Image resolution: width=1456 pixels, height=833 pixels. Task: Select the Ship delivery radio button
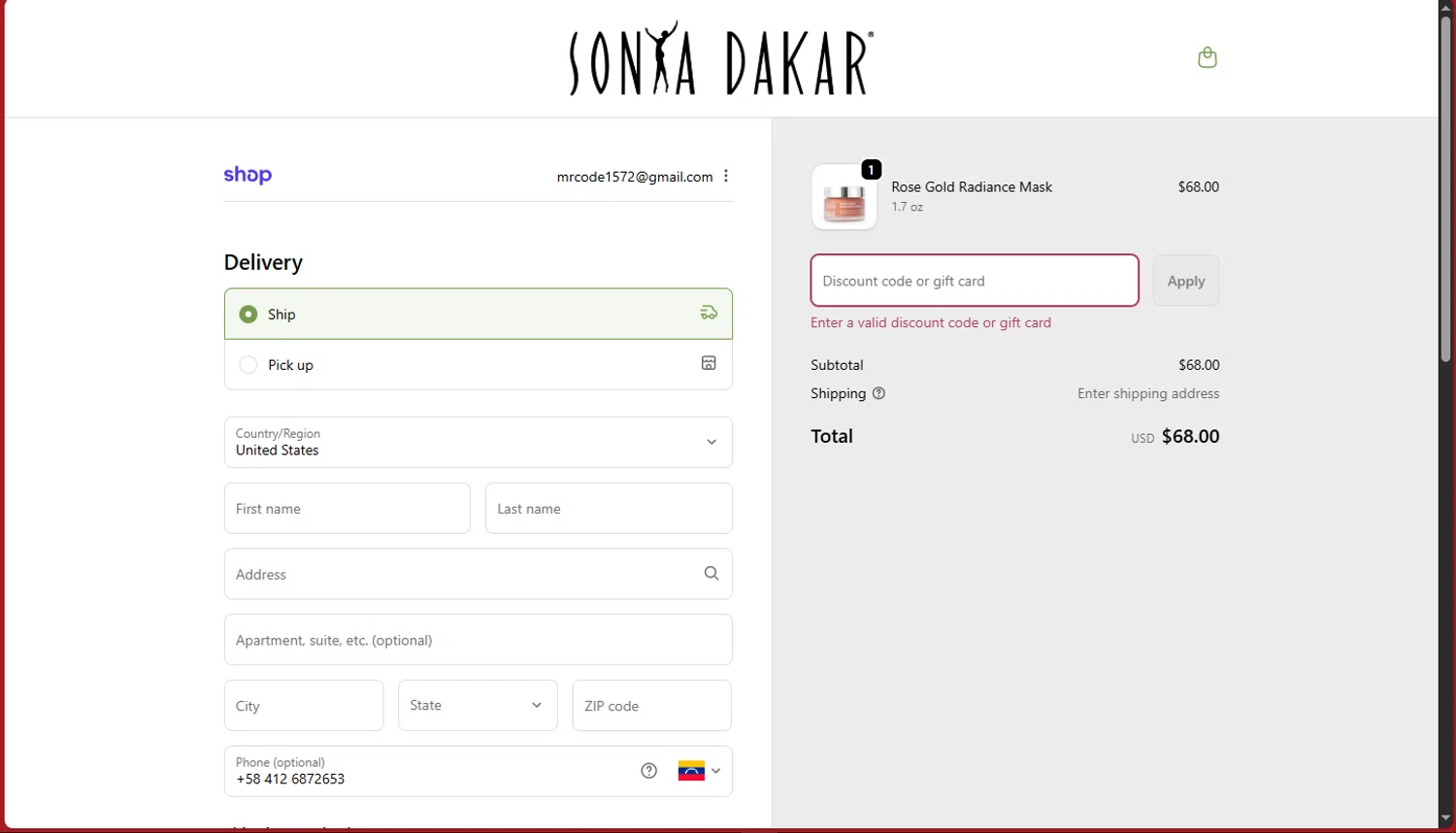248,315
